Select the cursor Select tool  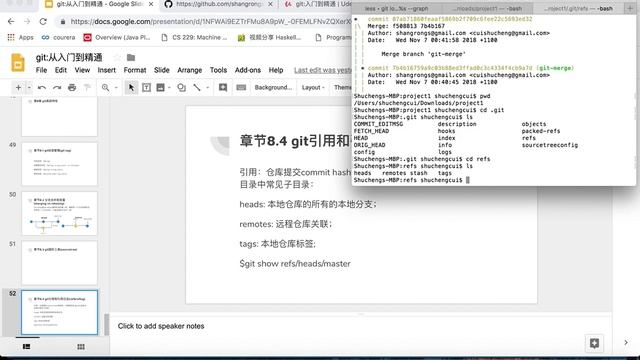(131, 87)
